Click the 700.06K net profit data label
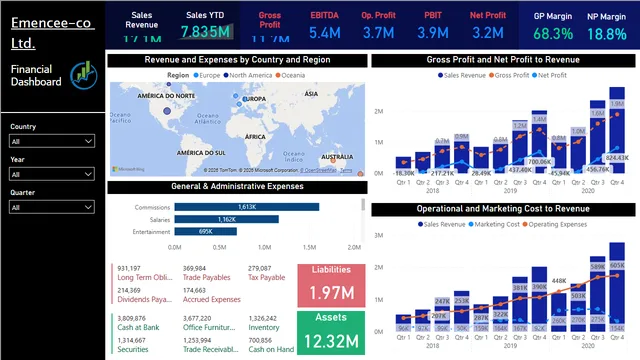640x360 pixels. (x=539, y=162)
